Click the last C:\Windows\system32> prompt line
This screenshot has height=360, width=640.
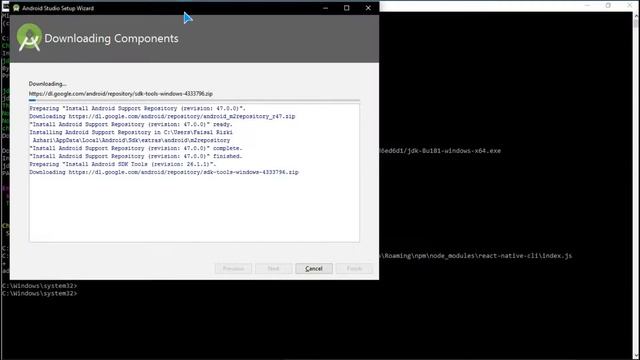click(x=39, y=293)
